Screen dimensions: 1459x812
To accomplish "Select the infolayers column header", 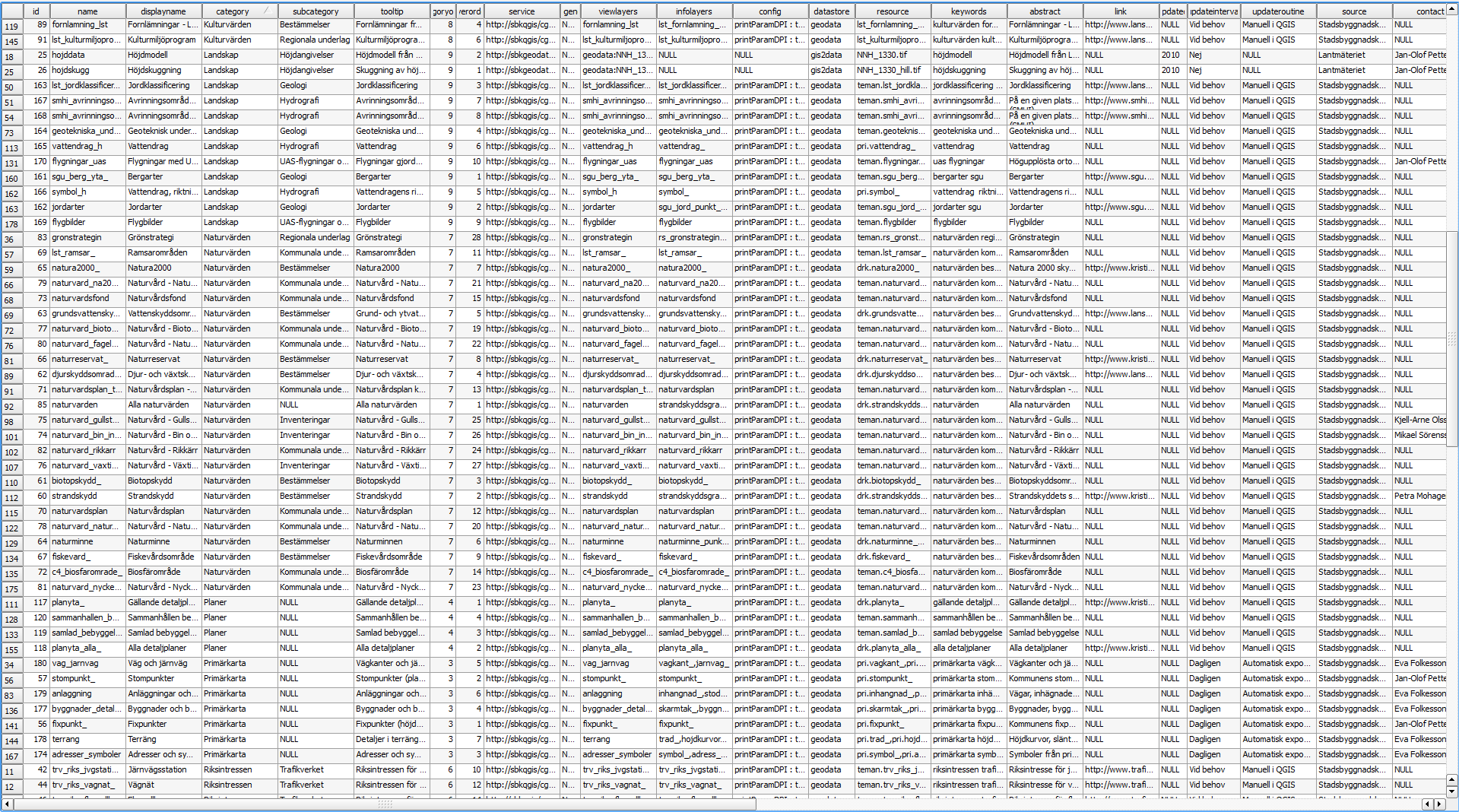I will click(x=694, y=11).
